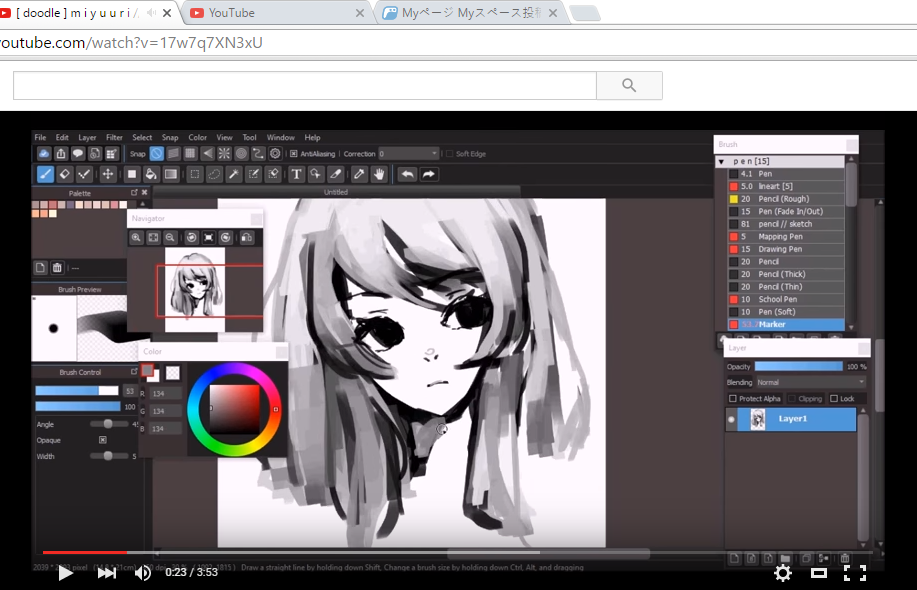The width and height of the screenshot is (917, 590).
Task: Enable the grid snap icon
Action: (x=190, y=154)
